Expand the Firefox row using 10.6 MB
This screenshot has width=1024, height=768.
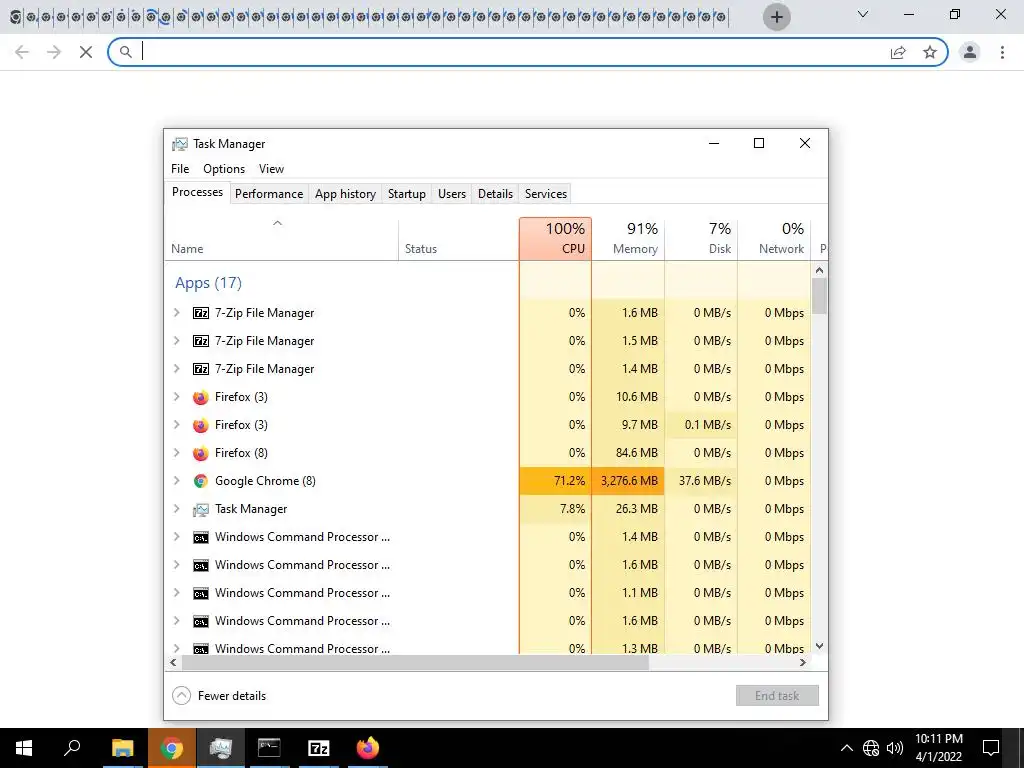(x=176, y=396)
